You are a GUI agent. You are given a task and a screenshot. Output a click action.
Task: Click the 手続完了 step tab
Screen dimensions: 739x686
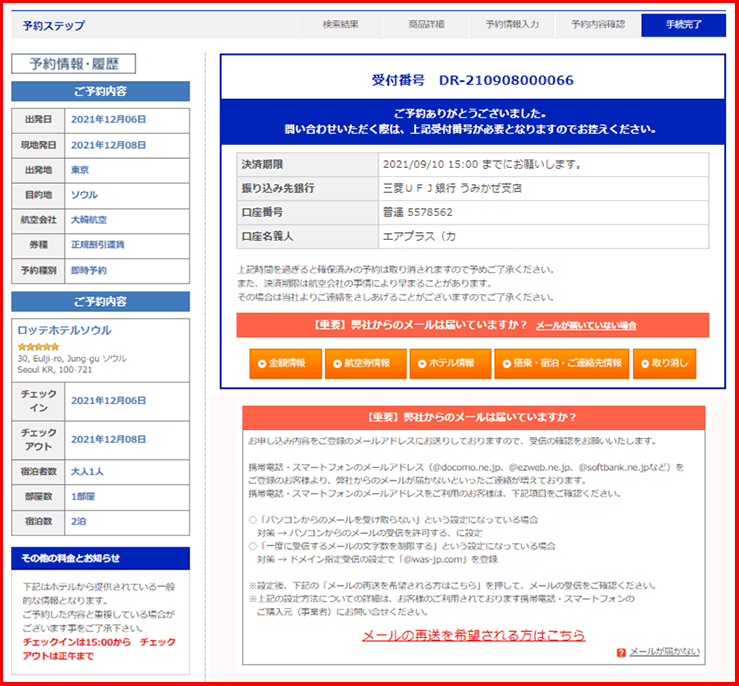[683, 25]
